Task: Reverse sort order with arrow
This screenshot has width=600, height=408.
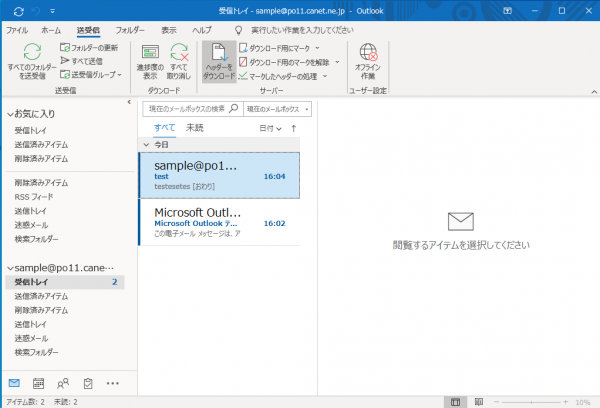Action: coord(293,129)
